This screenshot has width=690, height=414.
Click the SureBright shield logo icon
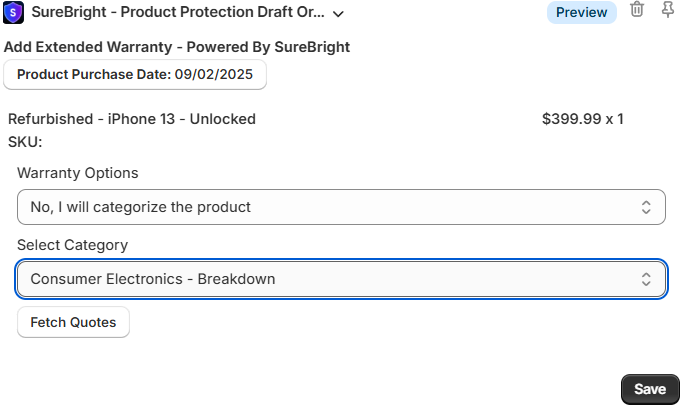(x=14, y=13)
